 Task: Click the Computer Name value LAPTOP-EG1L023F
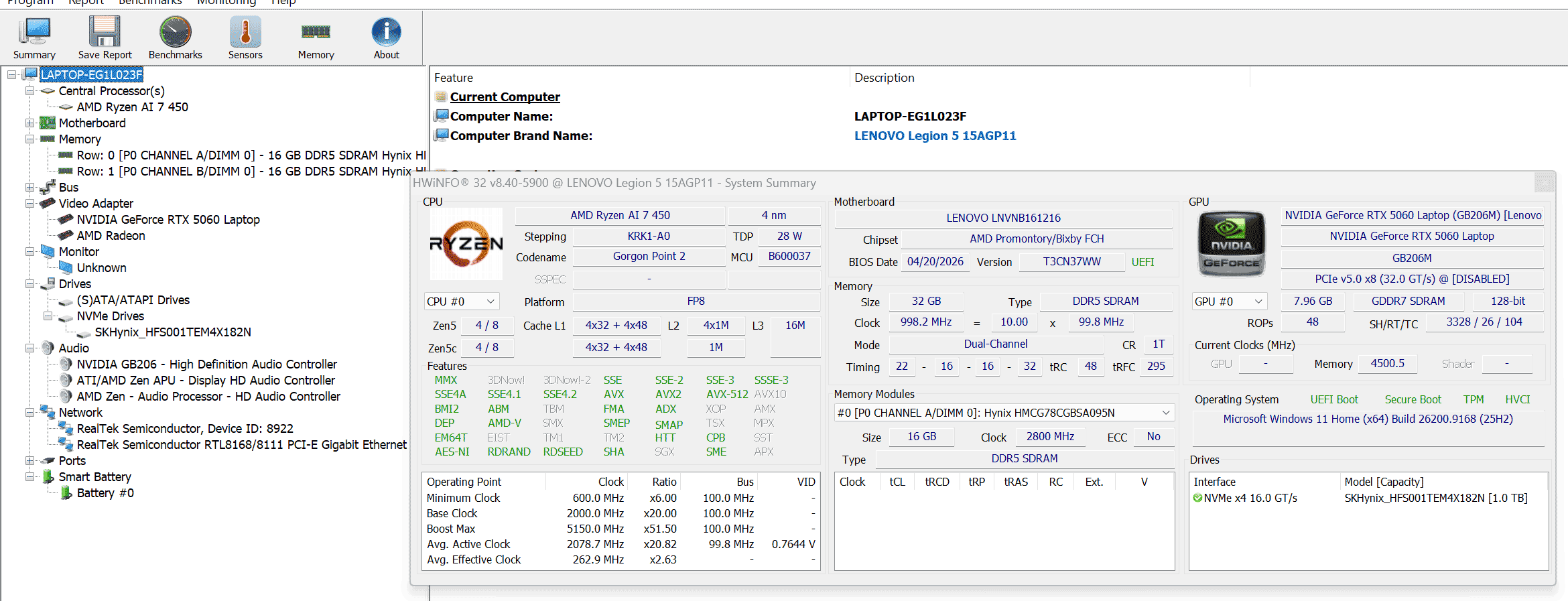click(x=910, y=116)
